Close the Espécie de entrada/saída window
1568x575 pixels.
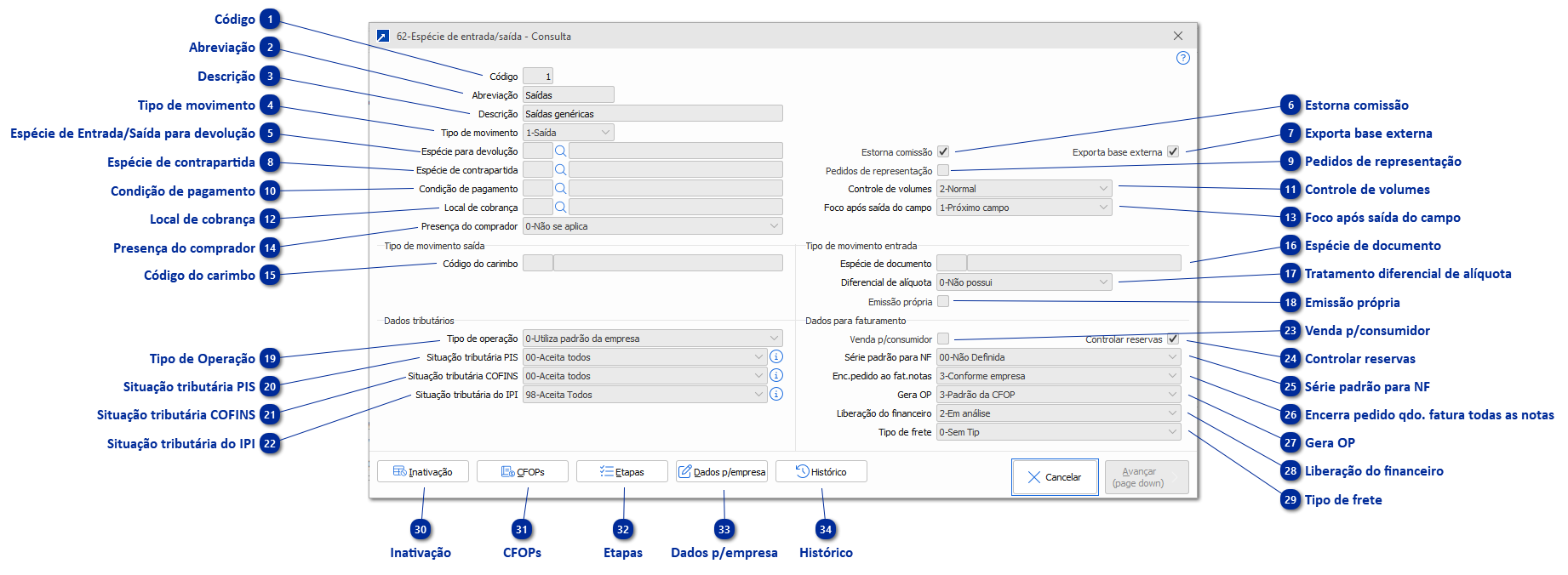(x=1178, y=36)
